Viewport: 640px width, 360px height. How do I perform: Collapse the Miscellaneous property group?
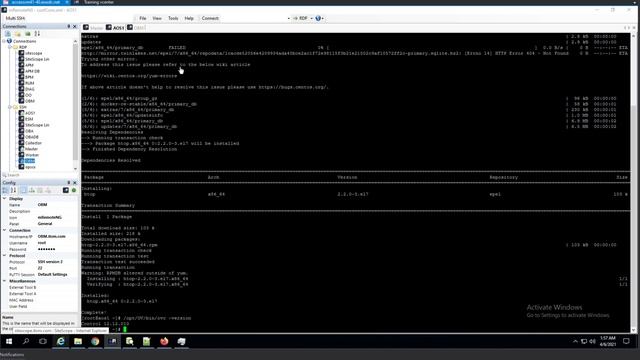[x=4, y=281]
